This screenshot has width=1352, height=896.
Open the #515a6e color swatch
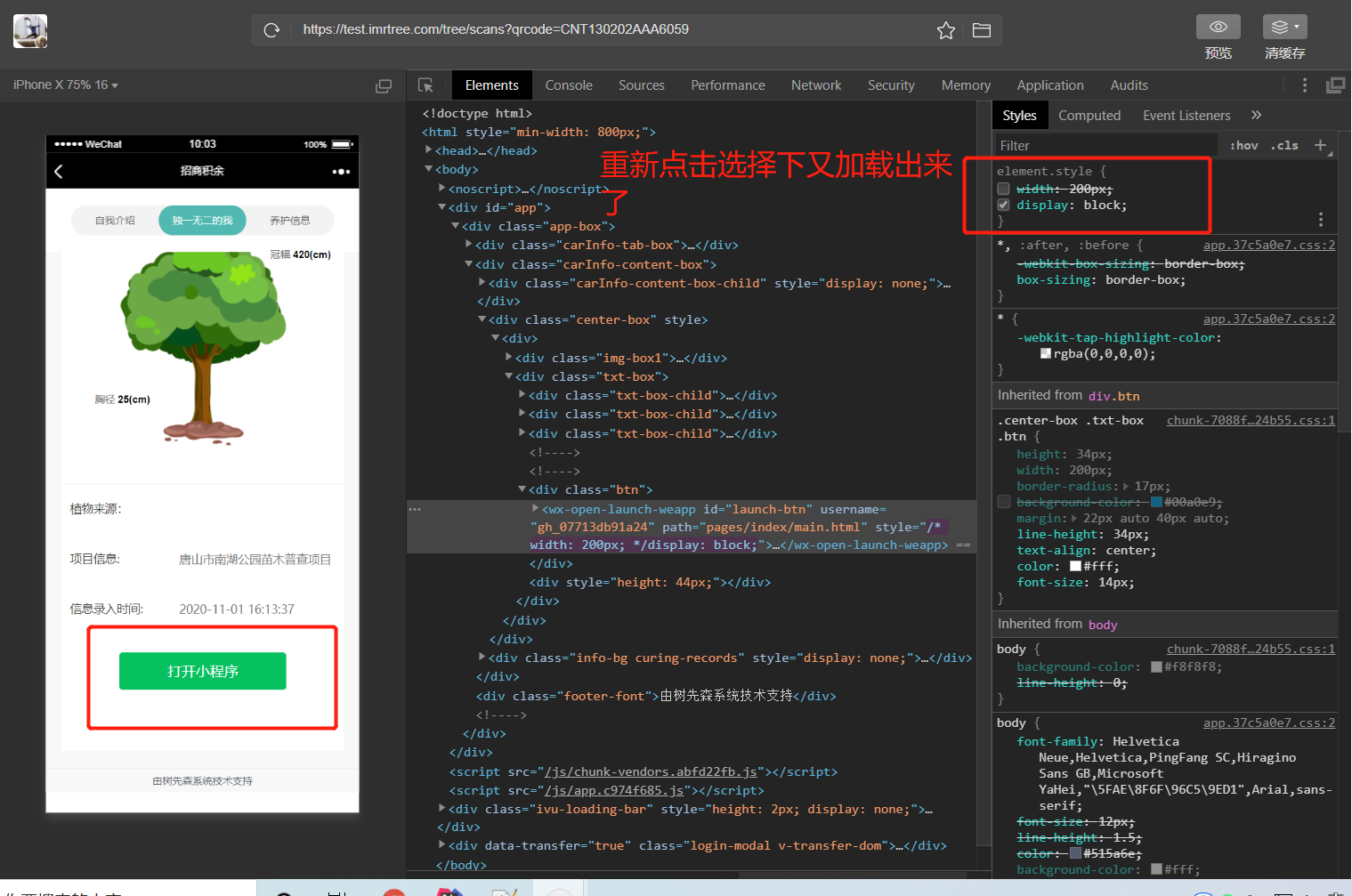tap(1075, 853)
